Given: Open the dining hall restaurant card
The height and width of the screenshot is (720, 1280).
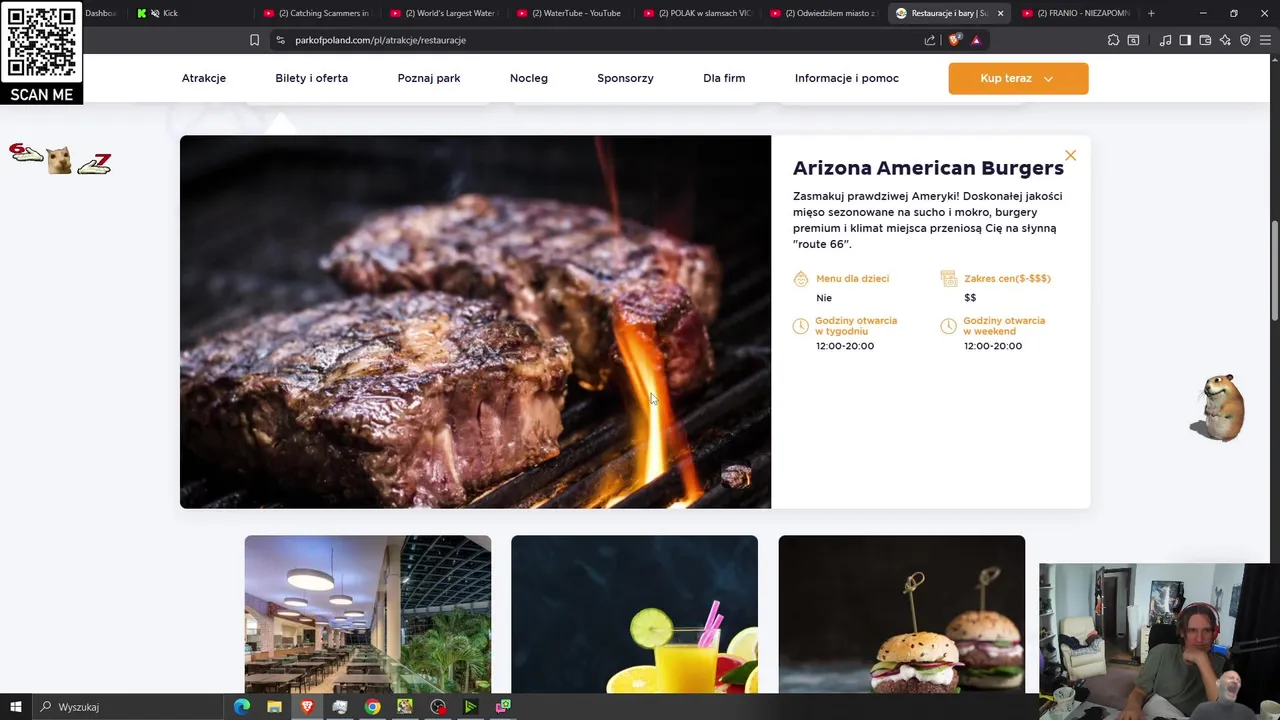Looking at the screenshot, I should (x=368, y=614).
